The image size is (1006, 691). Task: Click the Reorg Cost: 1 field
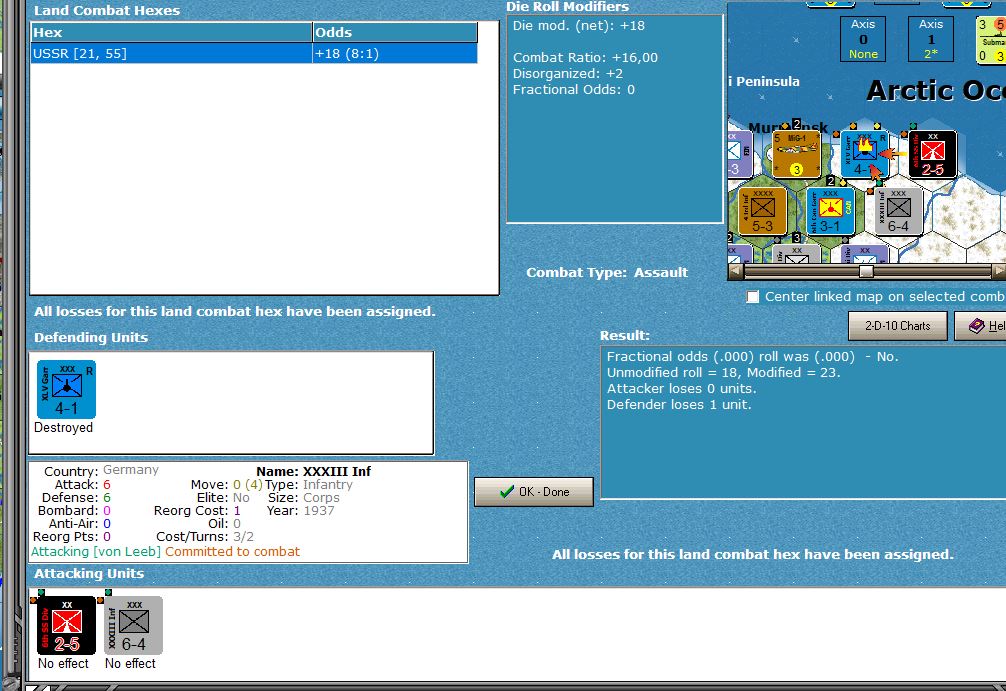click(197, 511)
